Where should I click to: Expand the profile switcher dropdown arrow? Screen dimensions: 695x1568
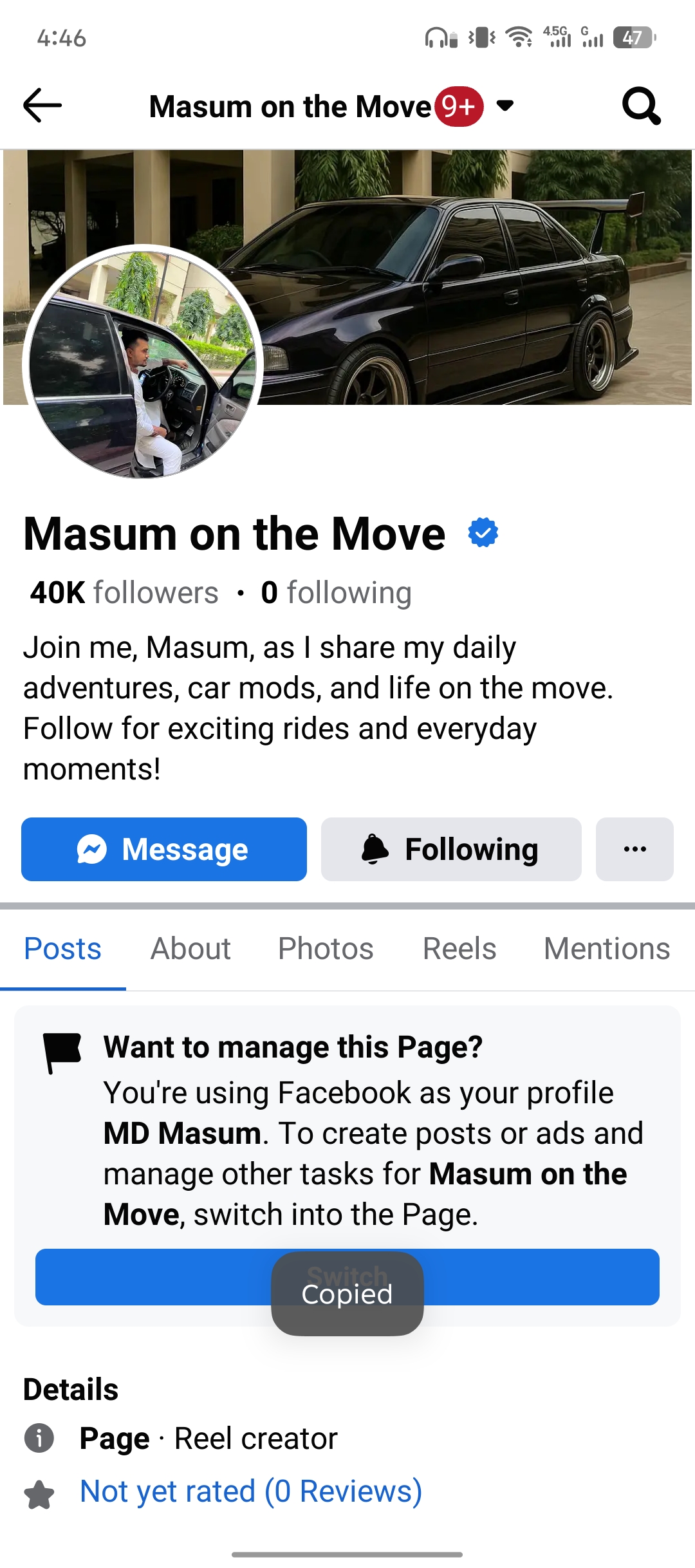pyautogui.click(x=506, y=106)
